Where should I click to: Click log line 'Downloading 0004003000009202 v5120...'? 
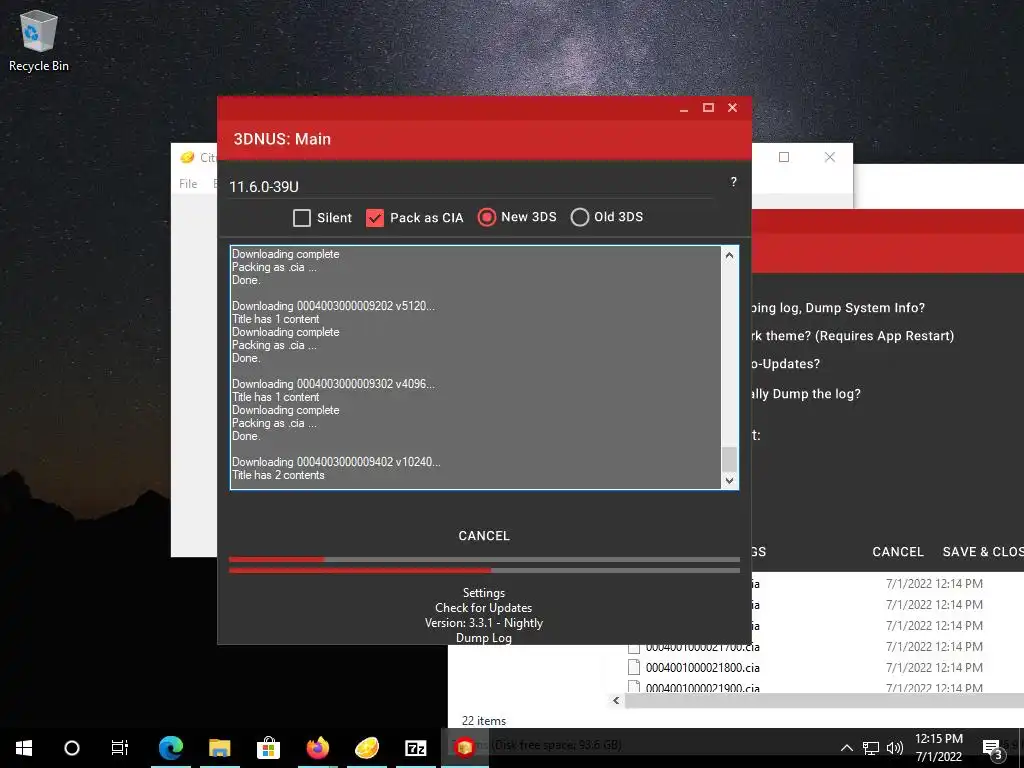pyautogui.click(x=333, y=306)
